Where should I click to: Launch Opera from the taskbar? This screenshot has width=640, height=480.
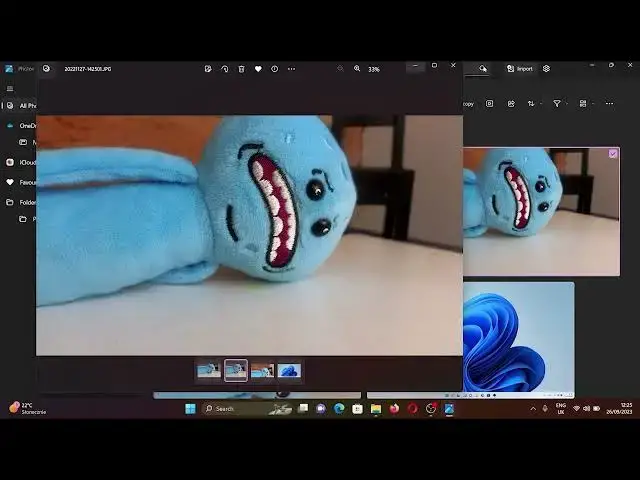pos(412,408)
